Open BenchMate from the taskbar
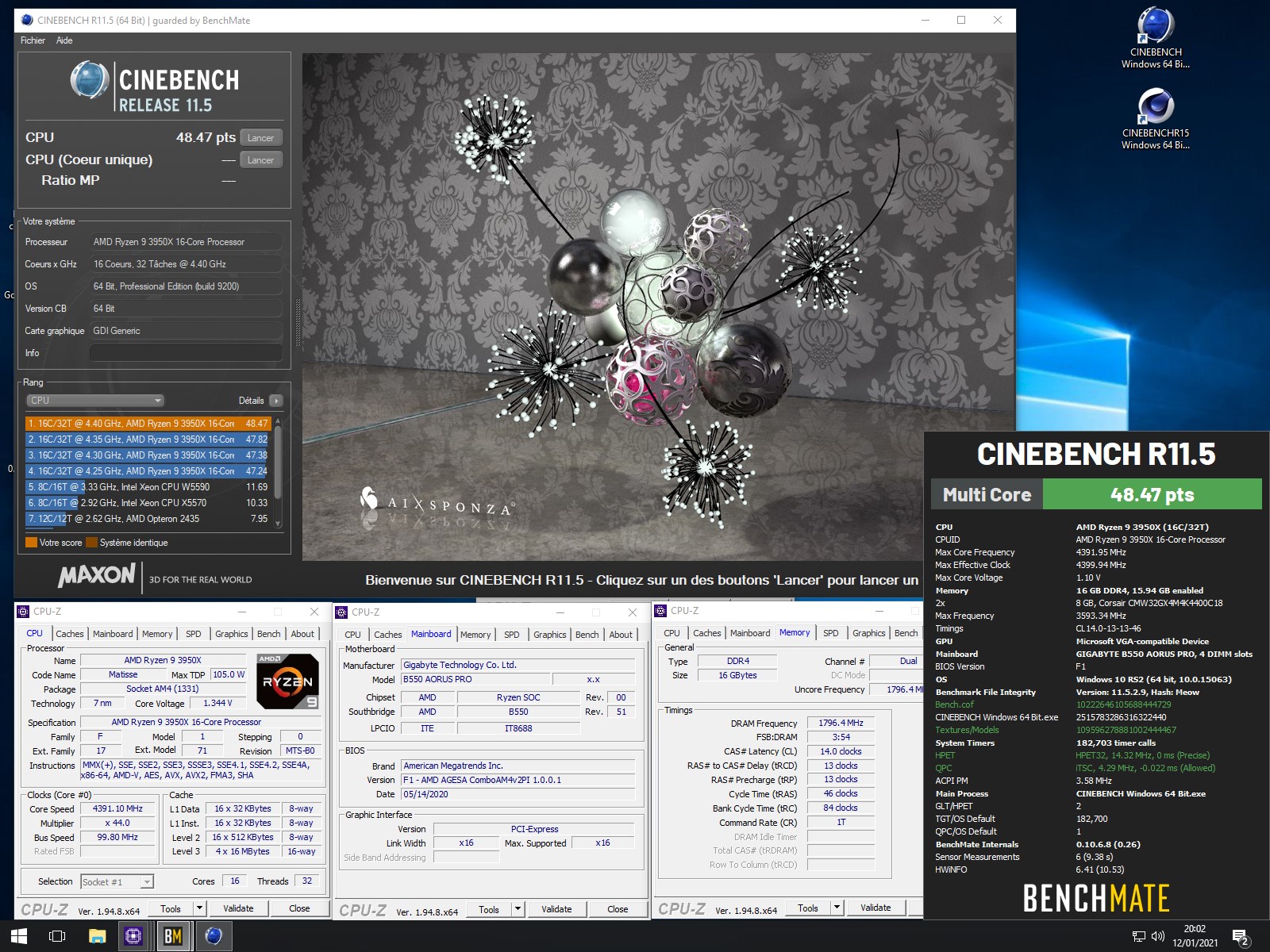The width and height of the screenshot is (1270, 952). (173, 936)
